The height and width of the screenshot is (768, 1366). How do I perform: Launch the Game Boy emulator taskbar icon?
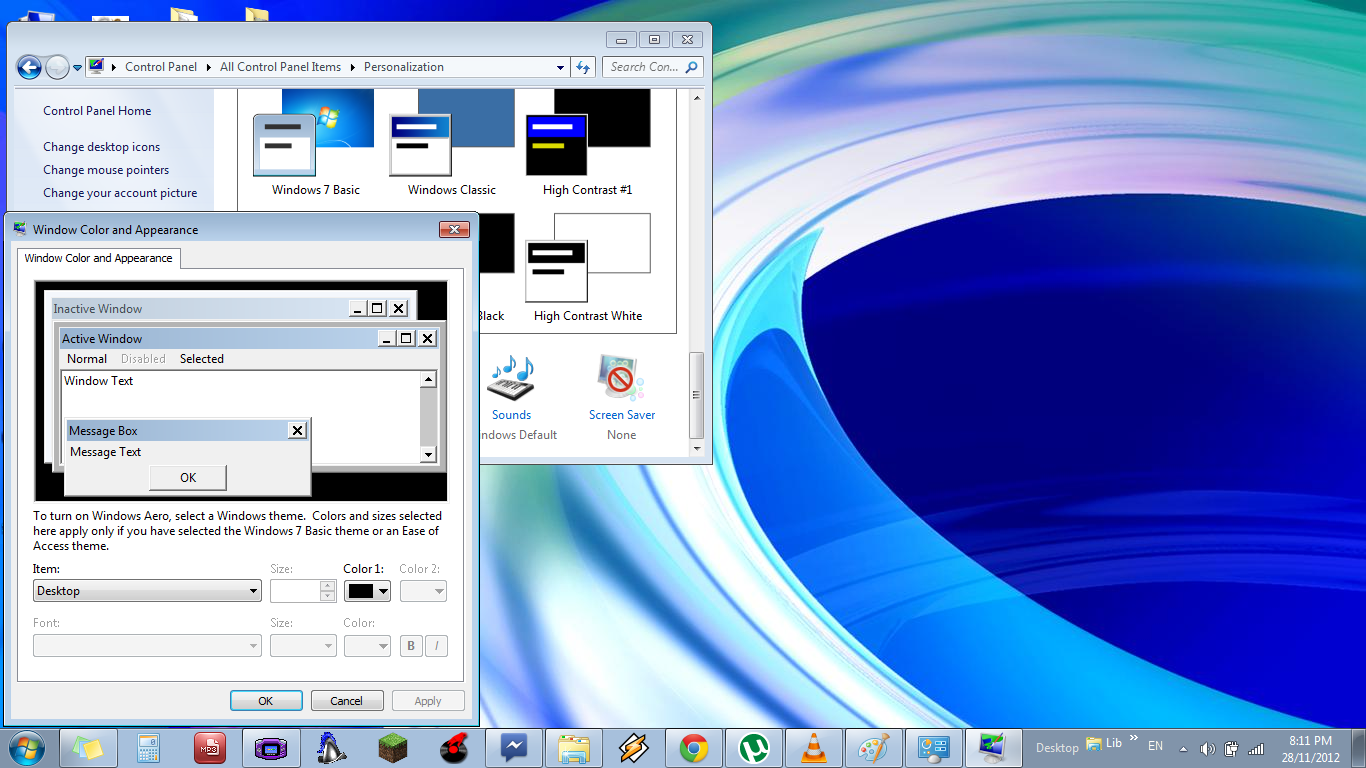point(270,747)
